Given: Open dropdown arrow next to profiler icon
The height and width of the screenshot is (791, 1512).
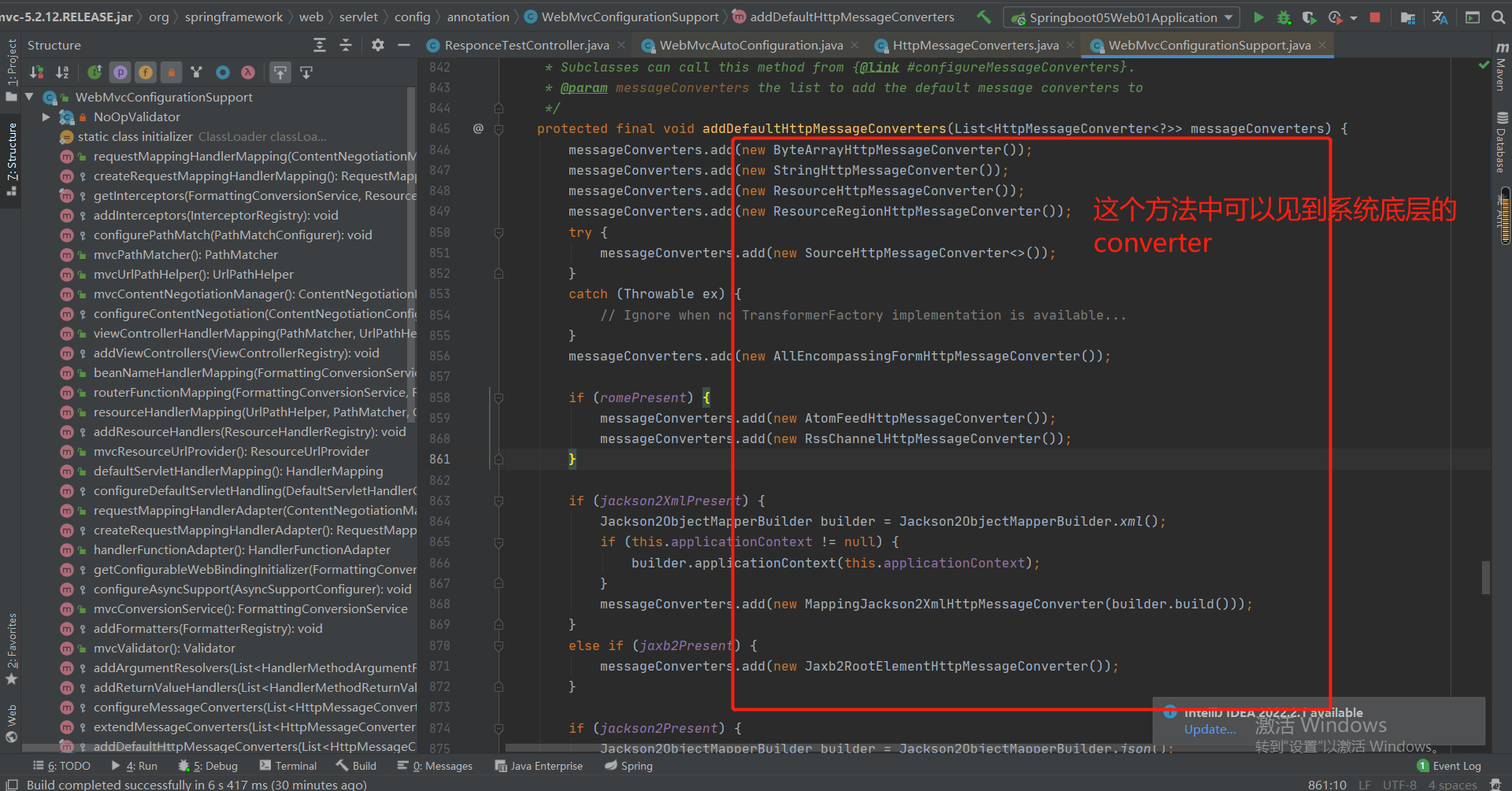Looking at the screenshot, I should [x=1354, y=17].
